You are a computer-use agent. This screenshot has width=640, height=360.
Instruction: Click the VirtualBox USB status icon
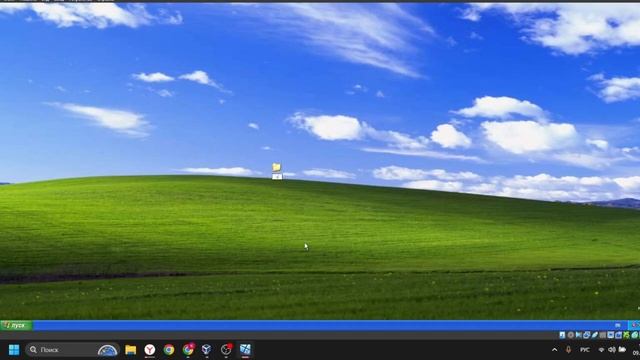pos(595,335)
